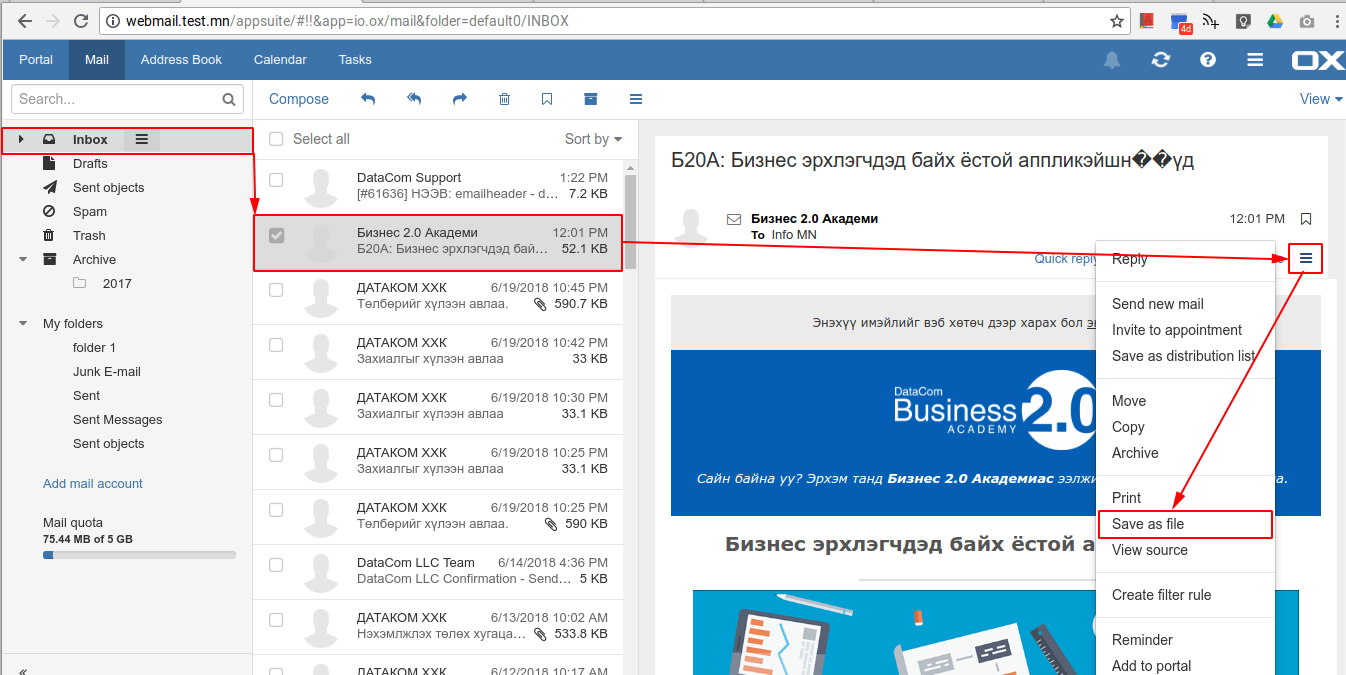
Task: Click the flag icon beside the 12:01 PM timestamp
Action: coord(1305,219)
